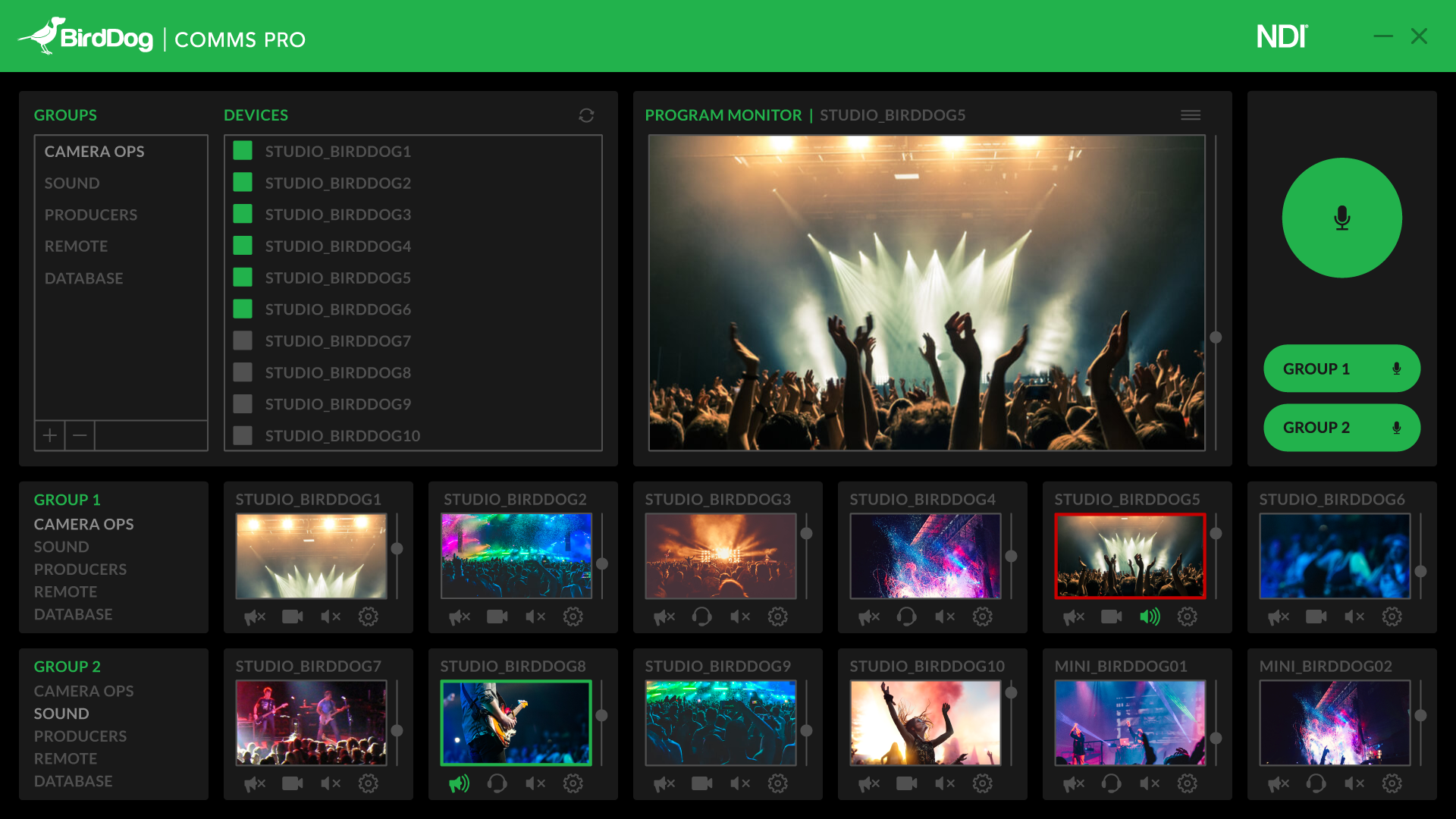The height and width of the screenshot is (819, 1456).
Task: Click headset icon under STUDIO_BIRDDOG4
Action: coord(906,617)
